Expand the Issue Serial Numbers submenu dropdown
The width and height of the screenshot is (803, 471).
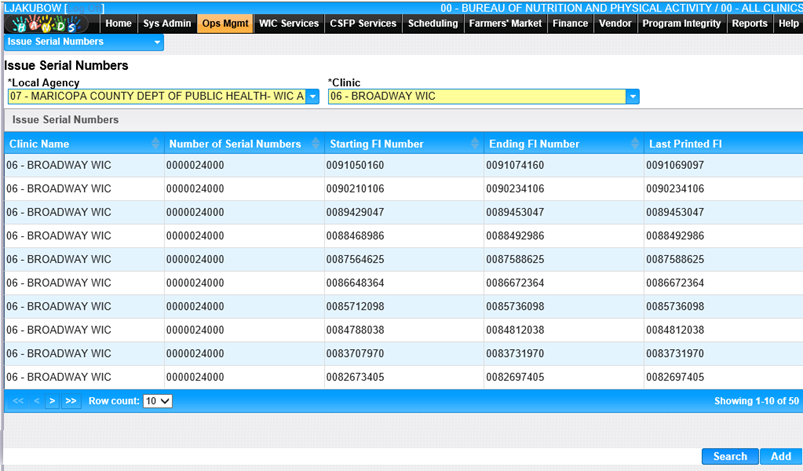157,43
